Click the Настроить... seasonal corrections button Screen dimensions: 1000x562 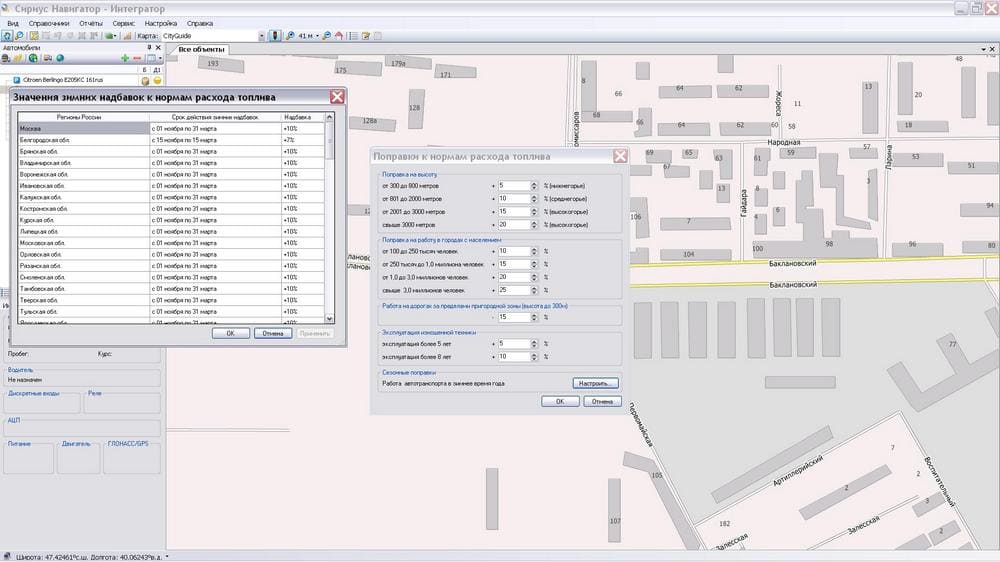596,383
